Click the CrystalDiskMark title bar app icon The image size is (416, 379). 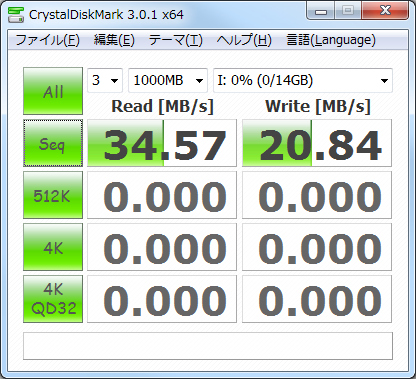tap(16, 14)
